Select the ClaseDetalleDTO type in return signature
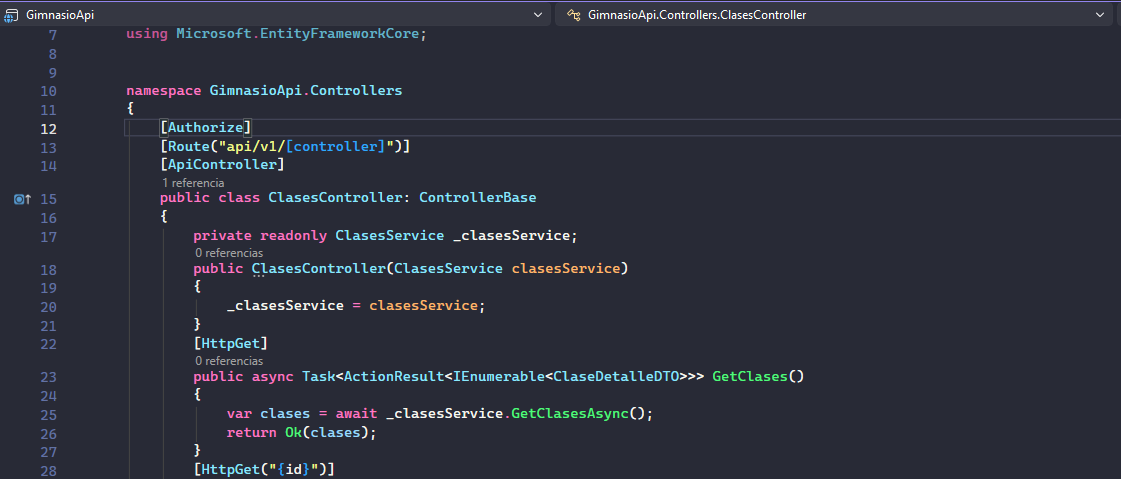 (616, 377)
